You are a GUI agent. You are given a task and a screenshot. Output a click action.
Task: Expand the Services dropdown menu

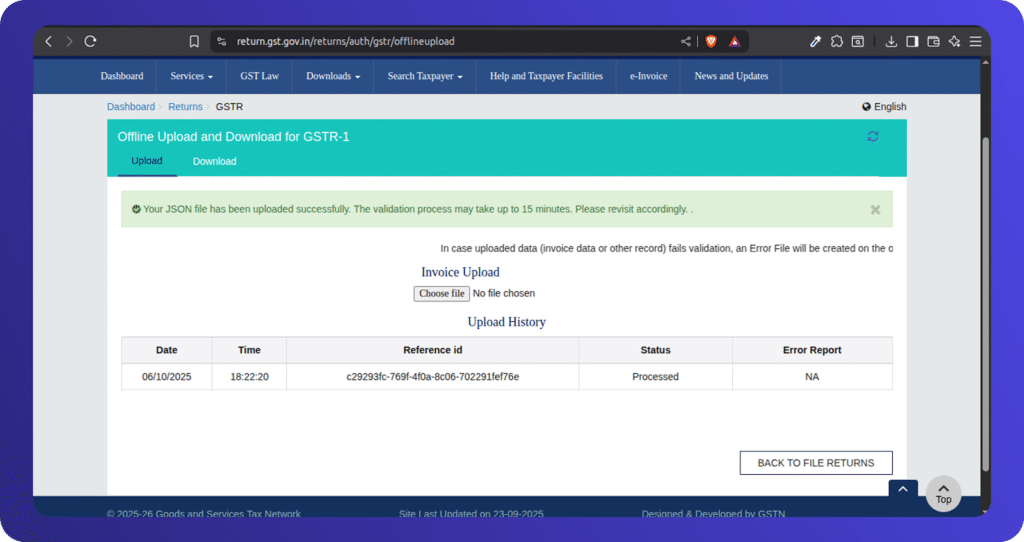click(x=191, y=76)
